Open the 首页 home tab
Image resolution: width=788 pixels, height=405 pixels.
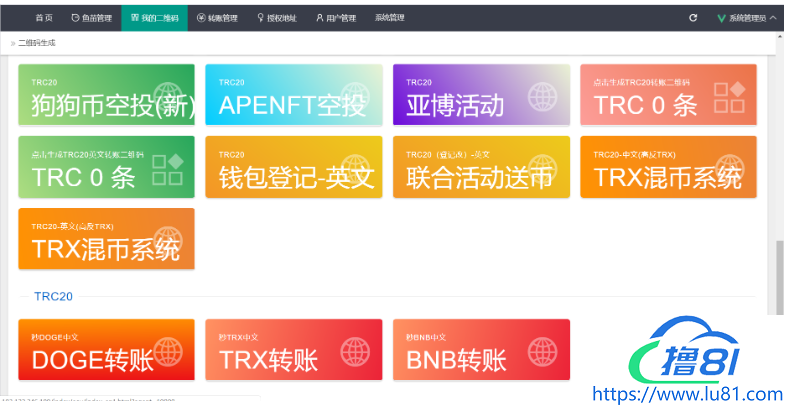point(44,18)
